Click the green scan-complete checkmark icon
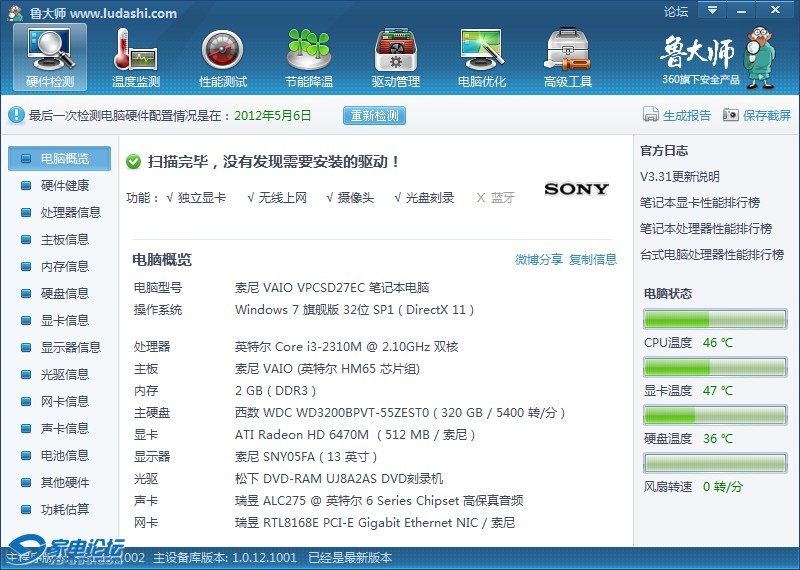The image size is (800, 570). [x=133, y=162]
